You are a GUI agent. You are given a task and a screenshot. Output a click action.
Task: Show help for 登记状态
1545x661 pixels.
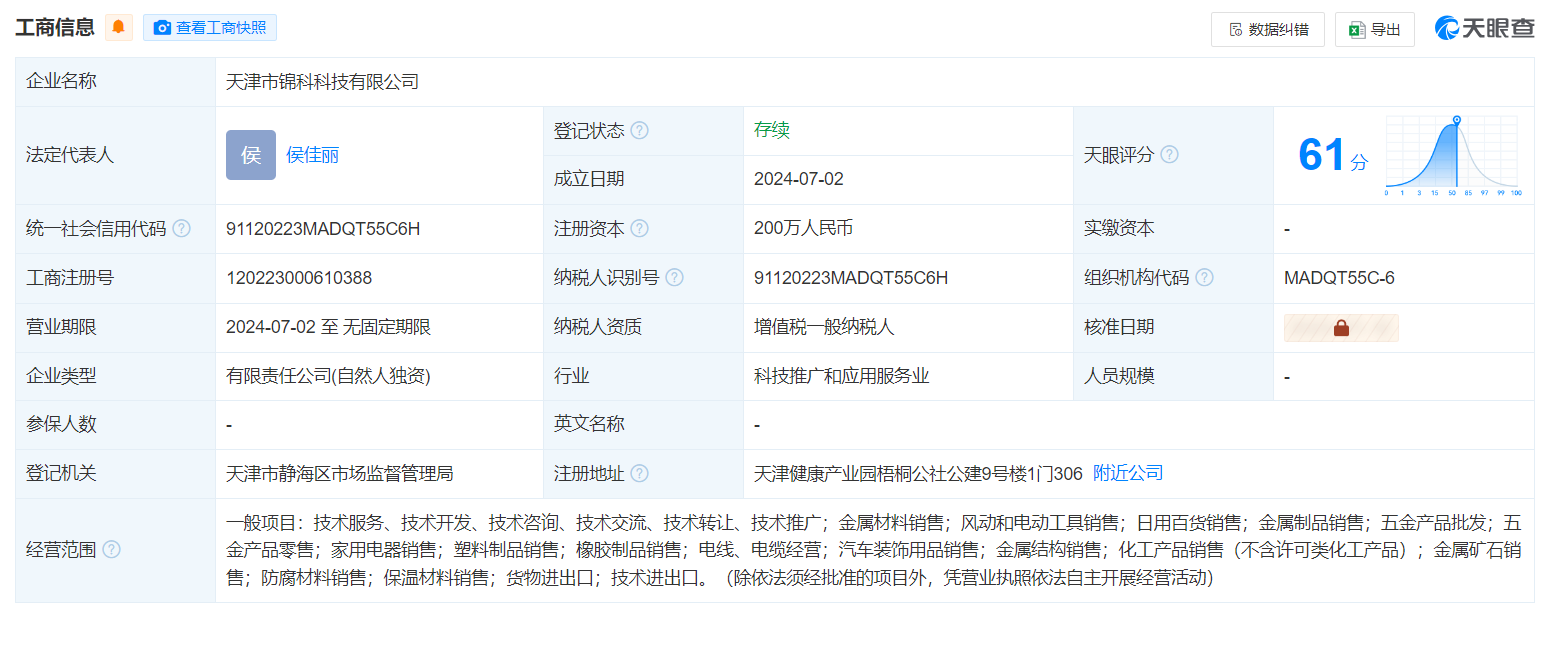(x=639, y=131)
